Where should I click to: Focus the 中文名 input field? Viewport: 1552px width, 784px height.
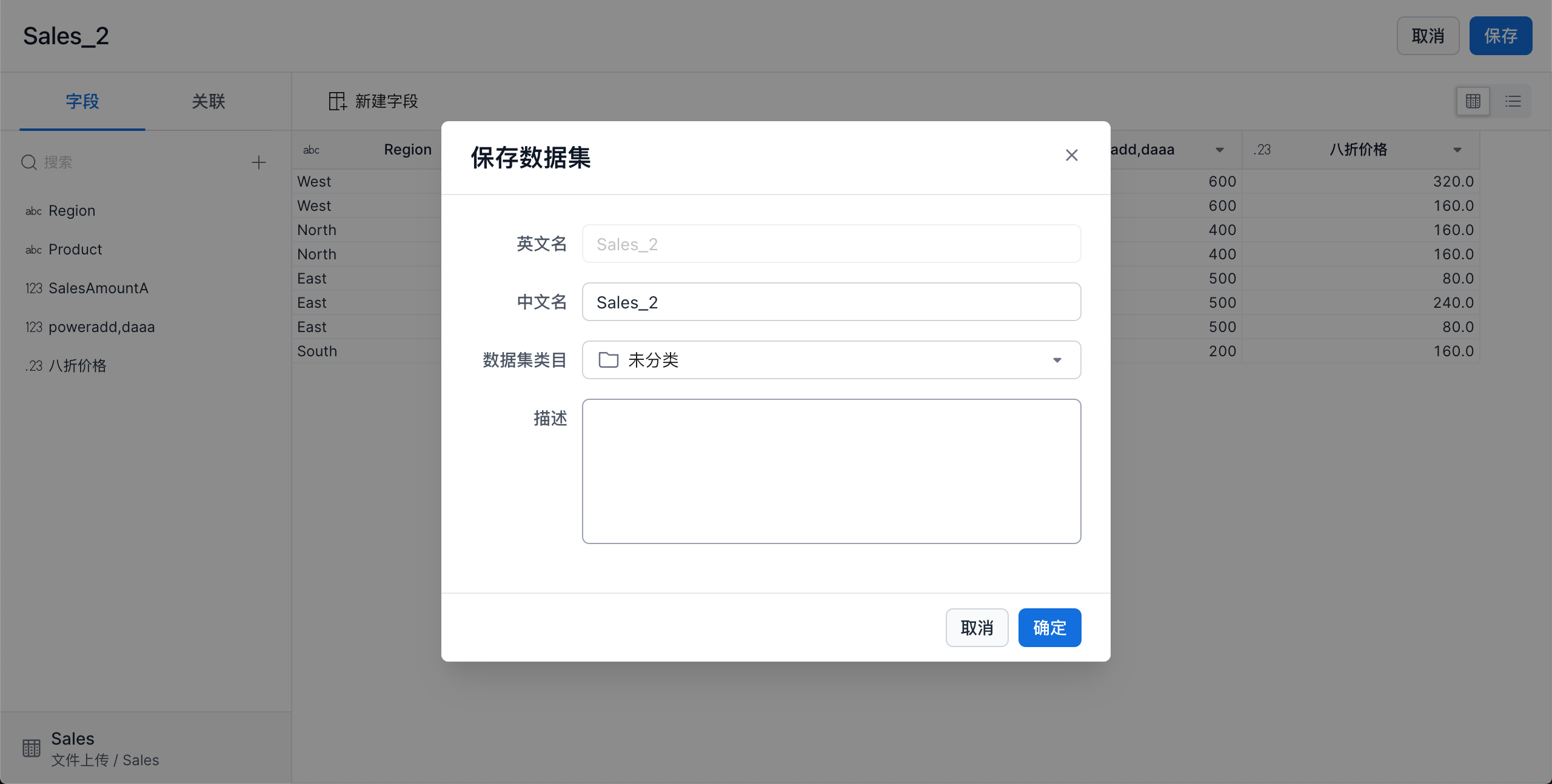(831, 302)
